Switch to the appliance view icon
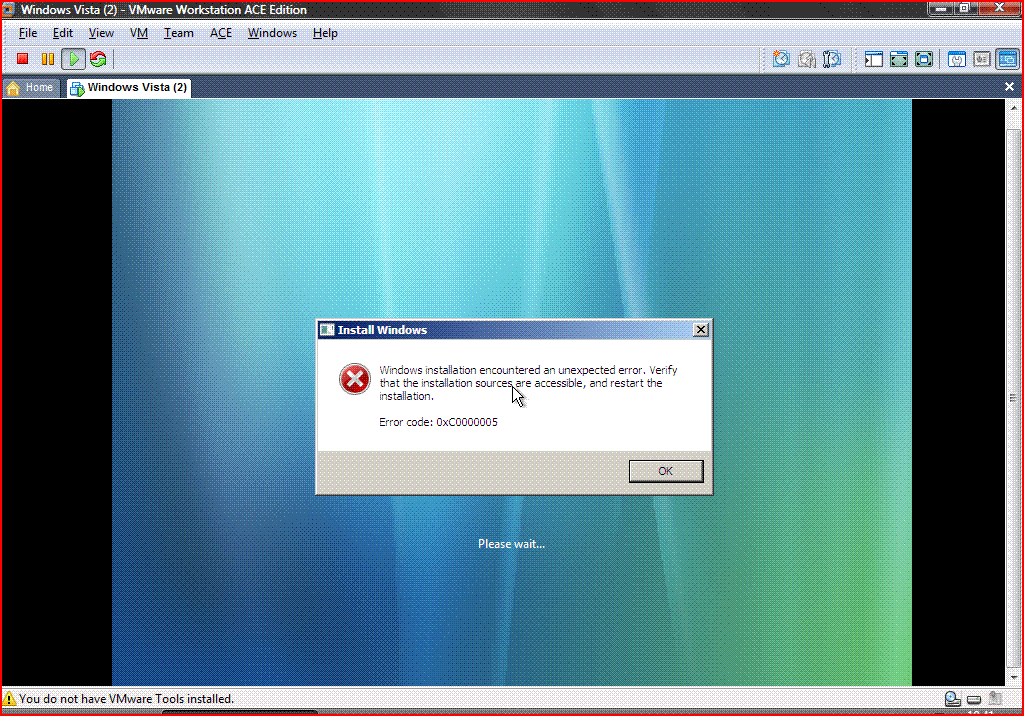This screenshot has height=716, width=1024. pyautogui.click(x=982, y=59)
